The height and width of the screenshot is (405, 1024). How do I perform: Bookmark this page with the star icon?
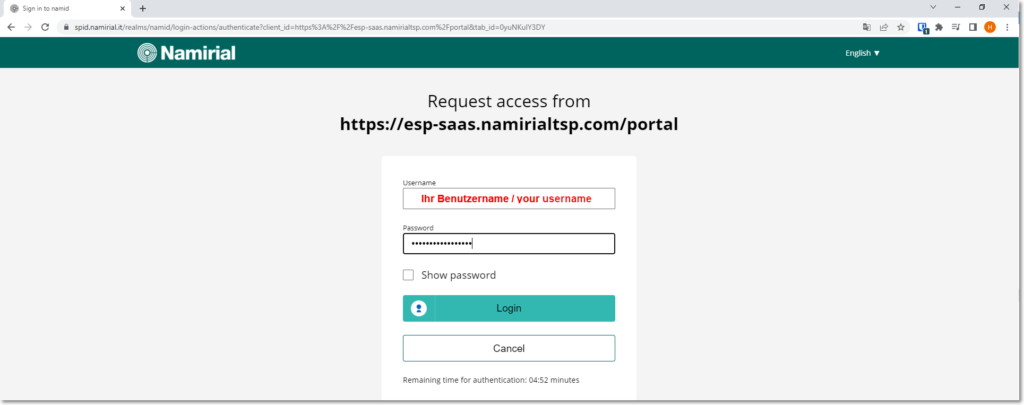901,27
